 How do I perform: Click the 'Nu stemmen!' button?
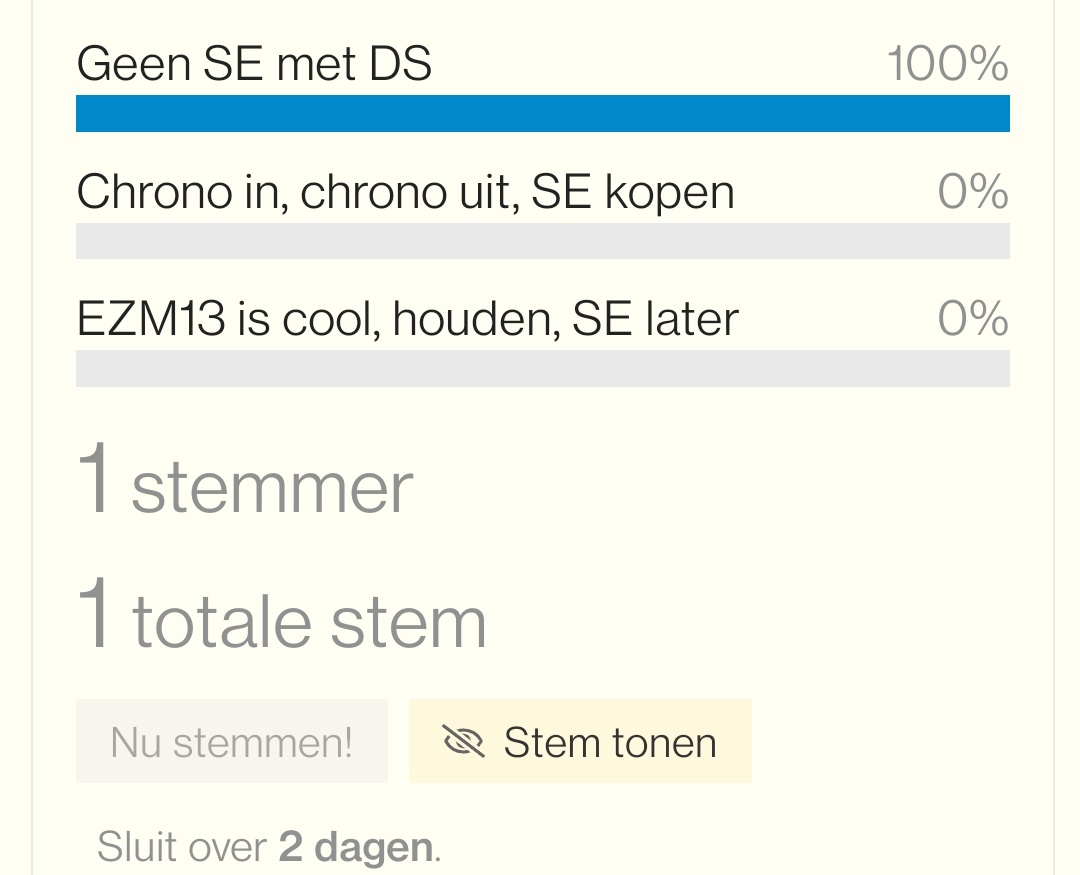pyautogui.click(x=231, y=741)
